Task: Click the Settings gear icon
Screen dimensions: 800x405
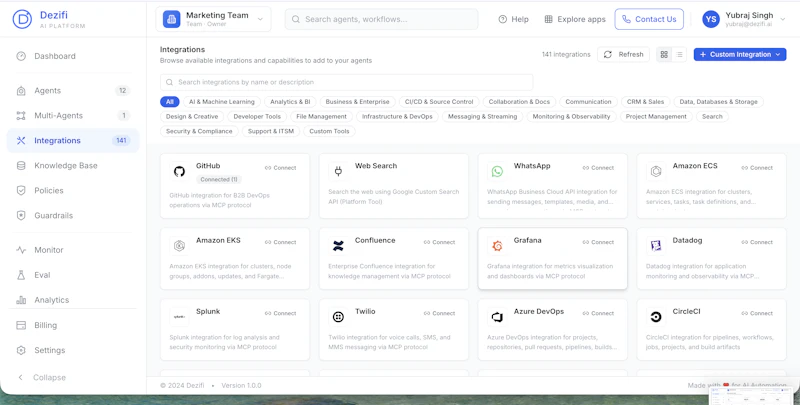Action: [21, 350]
